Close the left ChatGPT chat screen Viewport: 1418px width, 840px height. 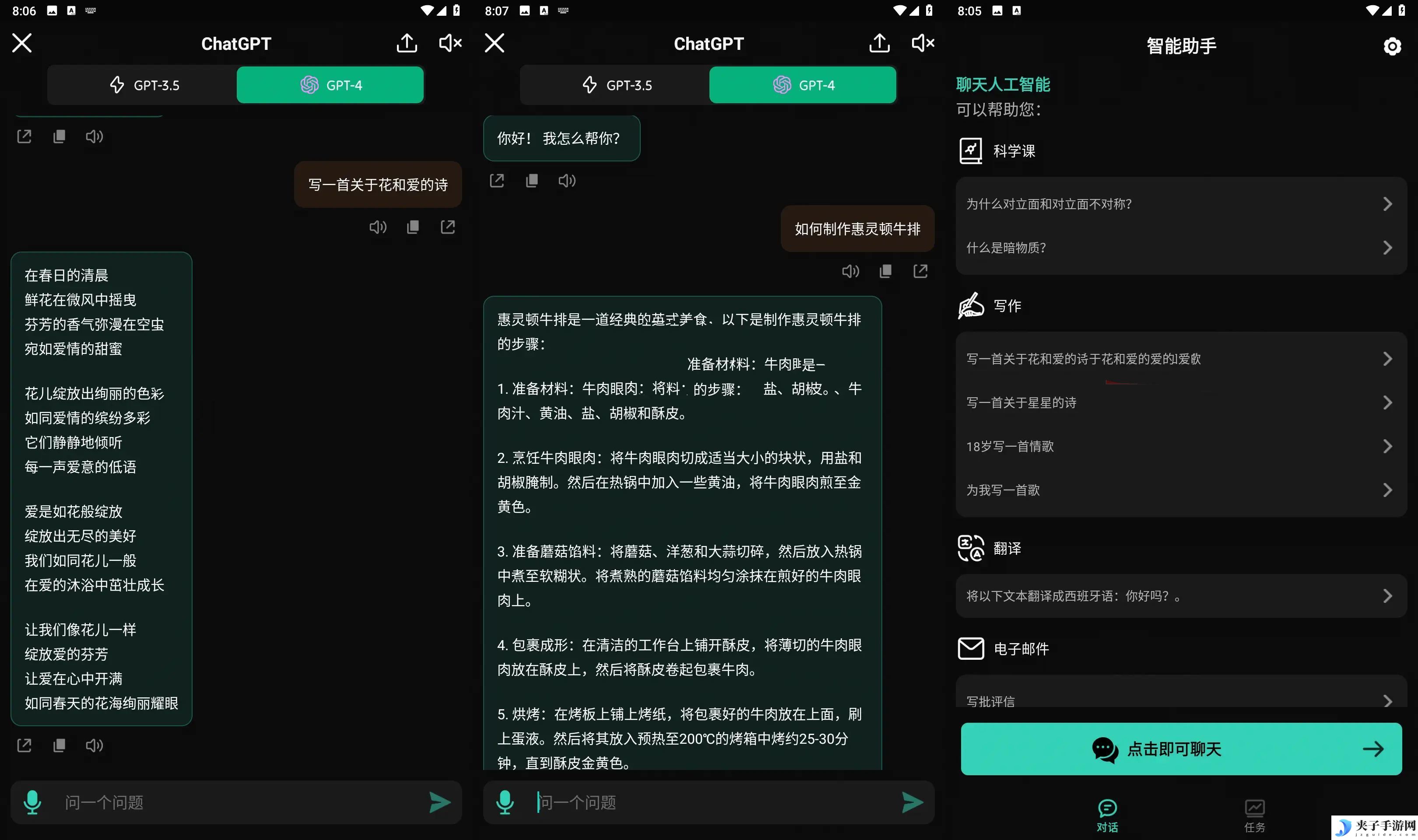[x=22, y=43]
